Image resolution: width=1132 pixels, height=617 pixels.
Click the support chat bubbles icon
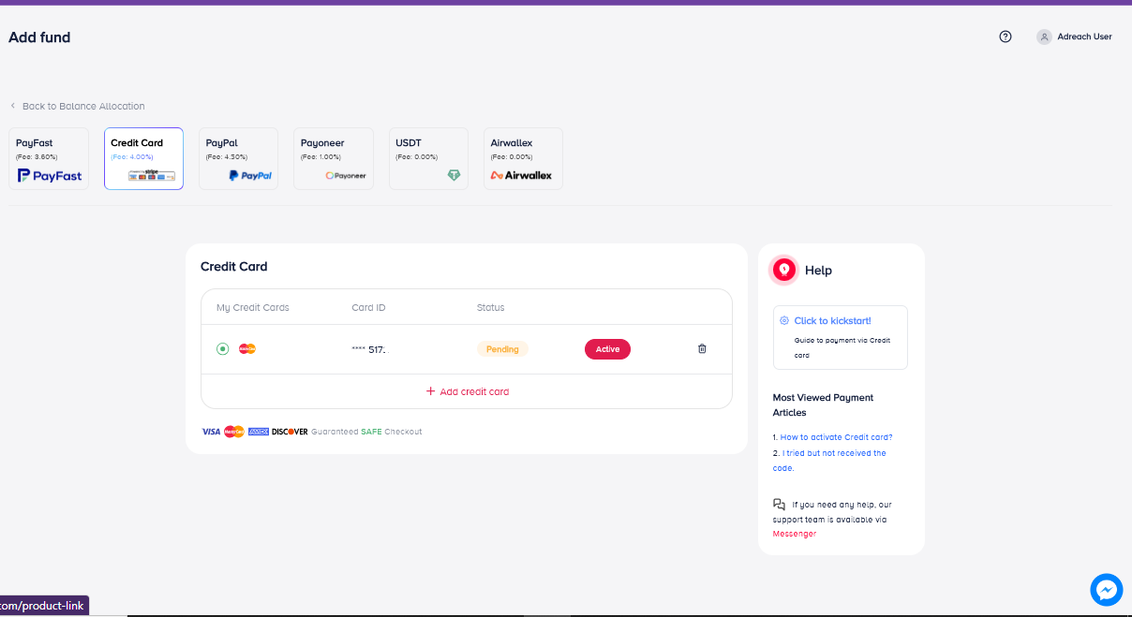779,505
